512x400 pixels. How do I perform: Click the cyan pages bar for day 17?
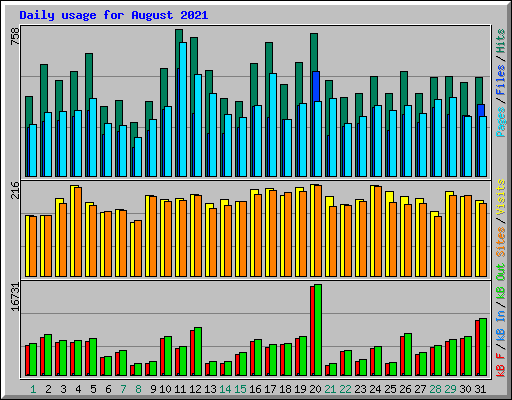(x=273, y=125)
